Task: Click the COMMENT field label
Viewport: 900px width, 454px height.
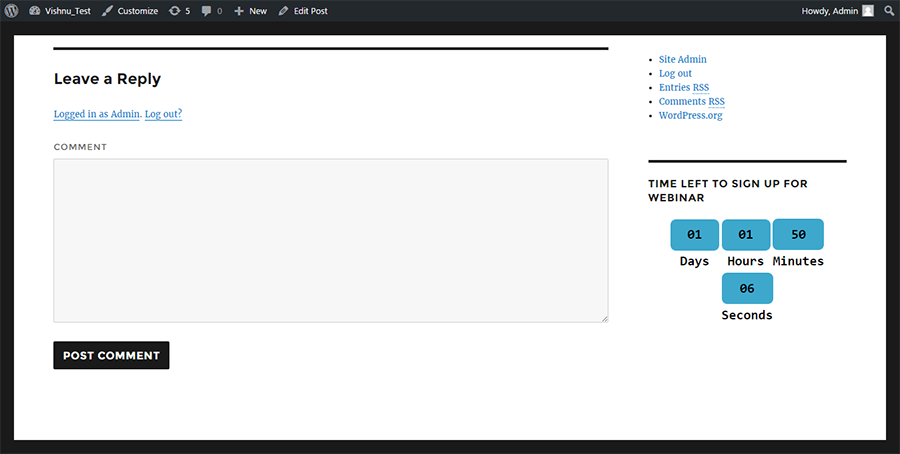Action: [80, 147]
